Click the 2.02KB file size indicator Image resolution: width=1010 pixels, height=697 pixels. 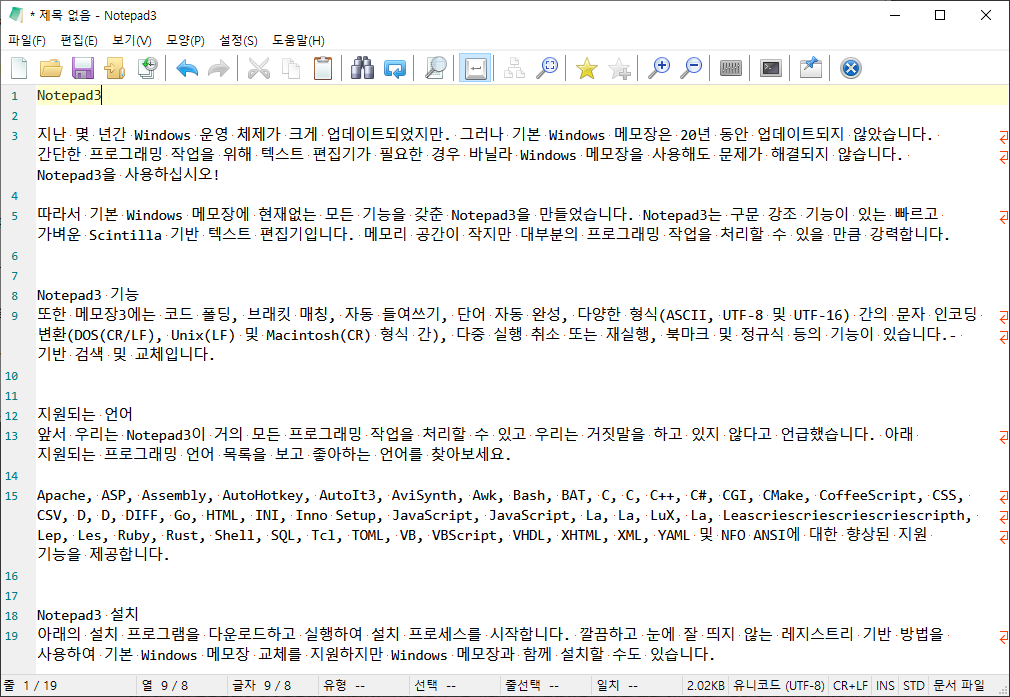tap(705, 685)
